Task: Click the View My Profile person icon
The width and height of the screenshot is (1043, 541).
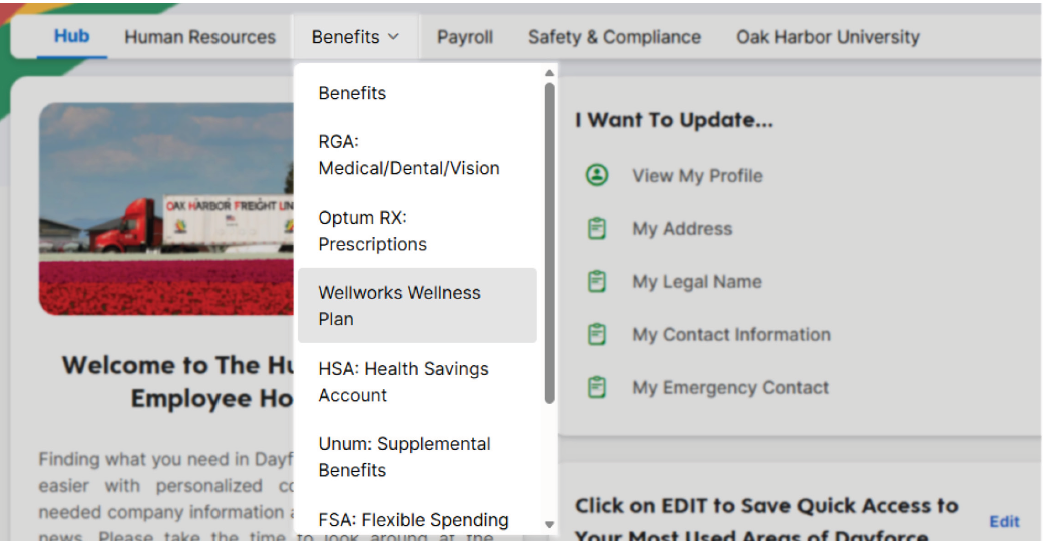Action: coord(597,175)
